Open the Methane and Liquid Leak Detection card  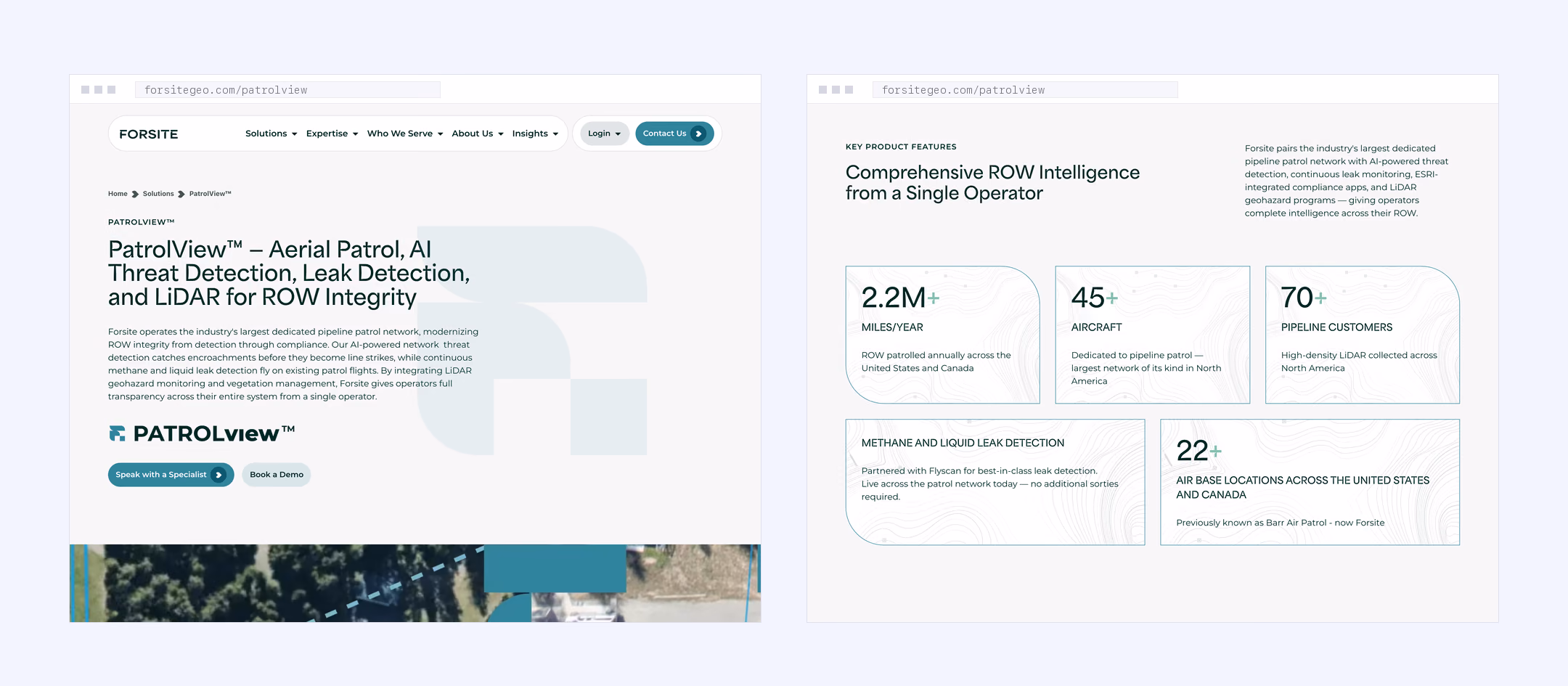(x=995, y=482)
